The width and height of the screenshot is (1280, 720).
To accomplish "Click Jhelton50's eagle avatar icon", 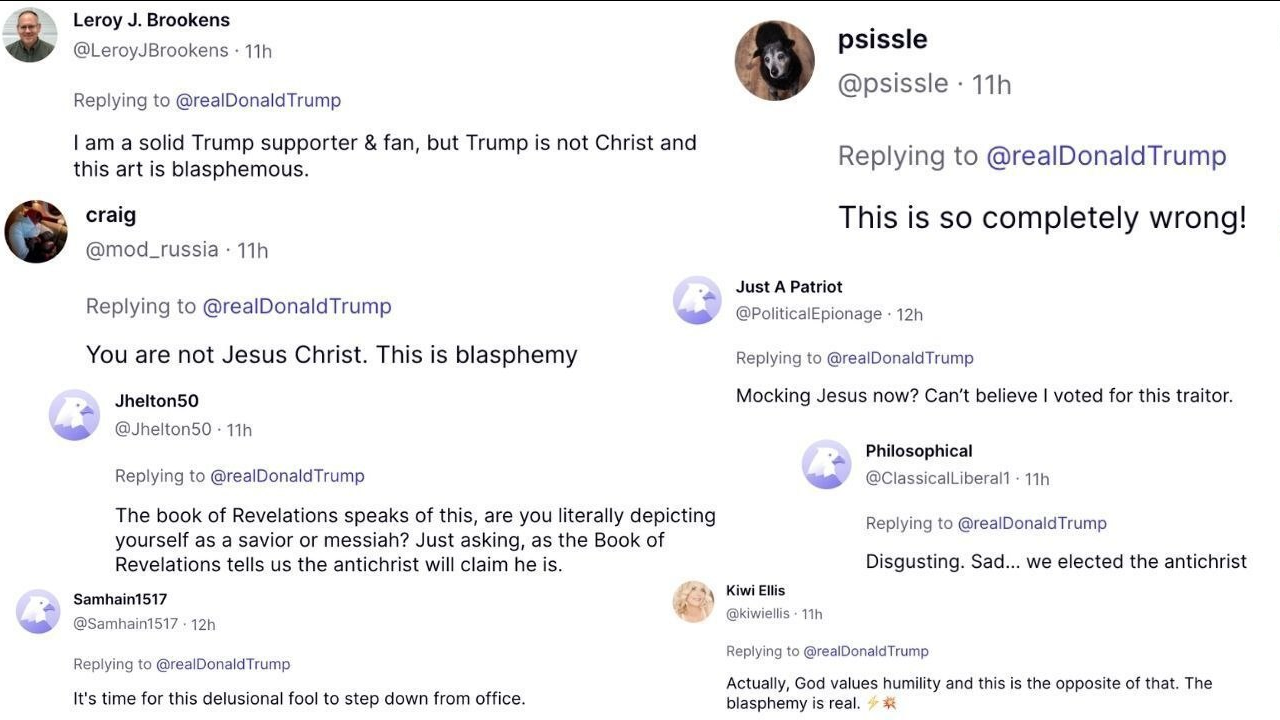I will click(x=74, y=415).
